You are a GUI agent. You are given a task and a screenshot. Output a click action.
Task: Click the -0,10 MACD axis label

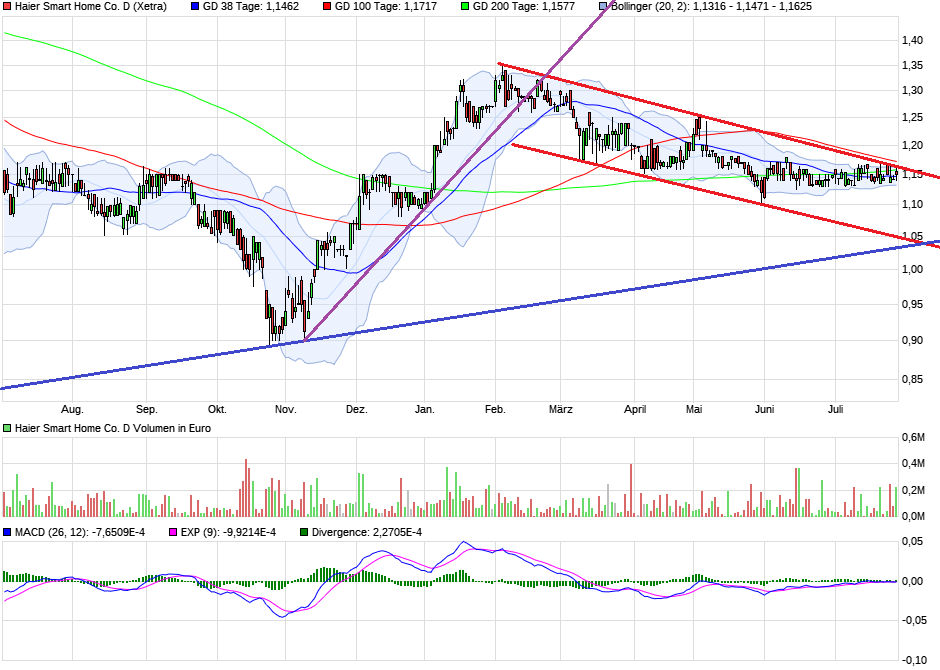[911, 660]
